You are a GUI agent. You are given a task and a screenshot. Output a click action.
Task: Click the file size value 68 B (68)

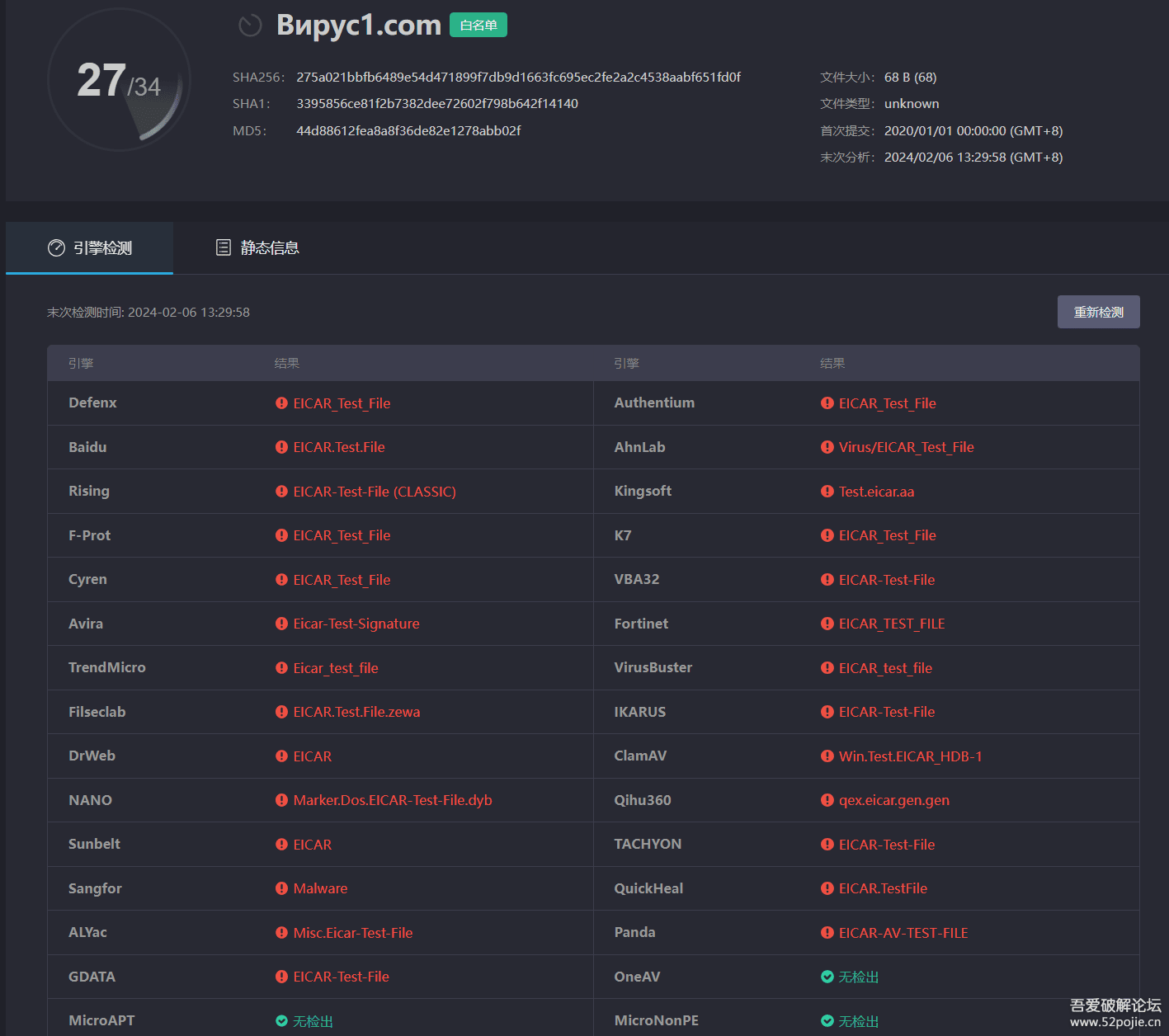(911, 78)
